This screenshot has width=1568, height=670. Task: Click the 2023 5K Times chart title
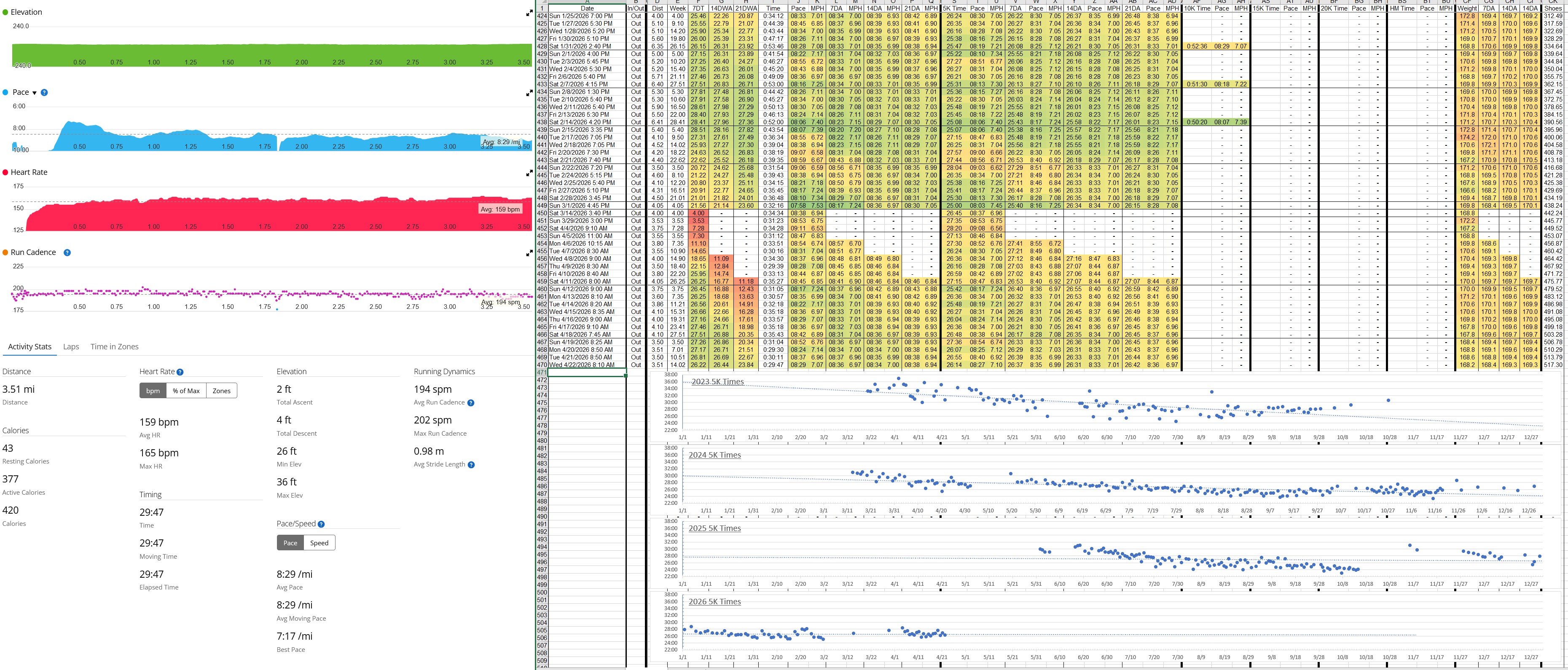click(x=717, y=381)
